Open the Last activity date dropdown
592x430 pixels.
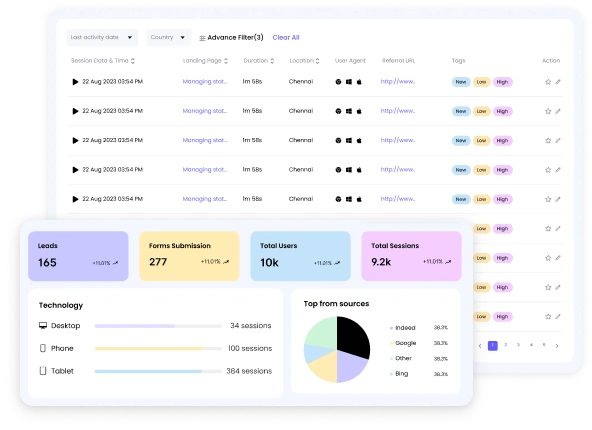click(102, 37)
